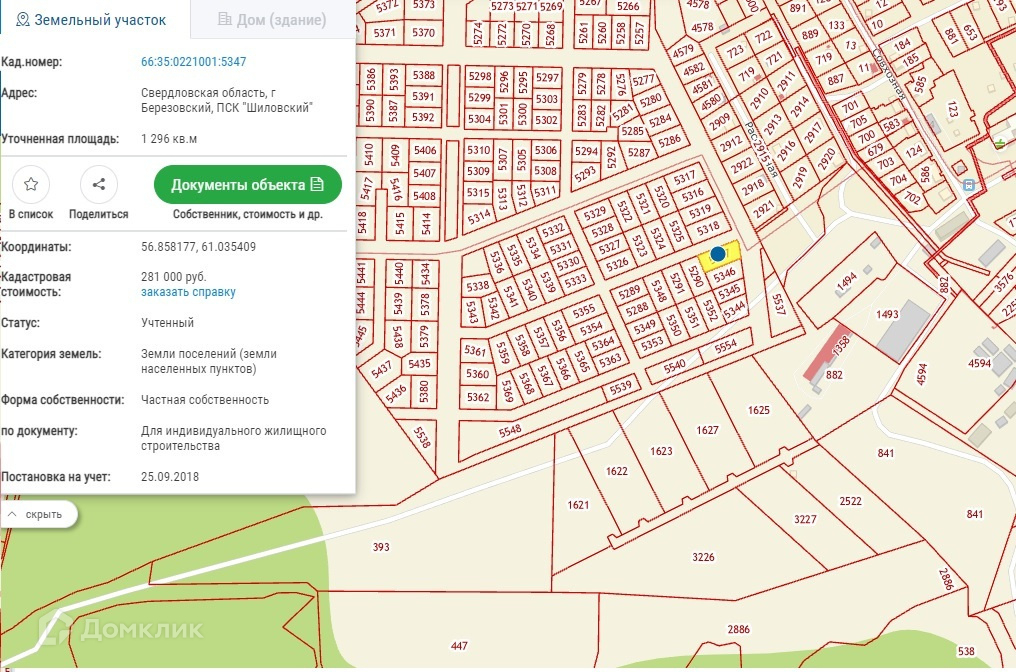Click the blue bus stop icon on map

point(967,185)
